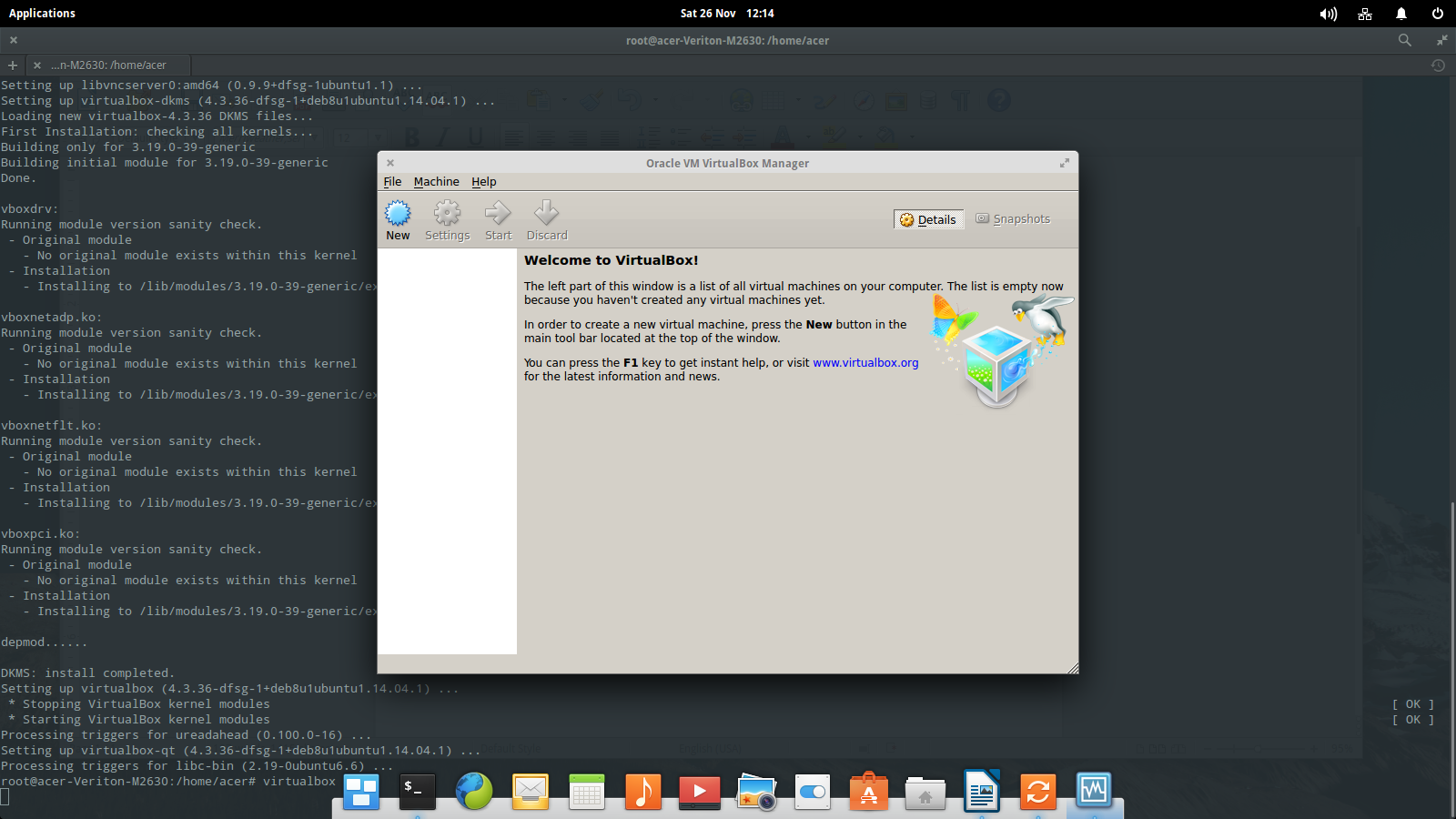Screen dimensions: 1456x819
Task: Open the software center from the dock
Action: click(869, 792)
